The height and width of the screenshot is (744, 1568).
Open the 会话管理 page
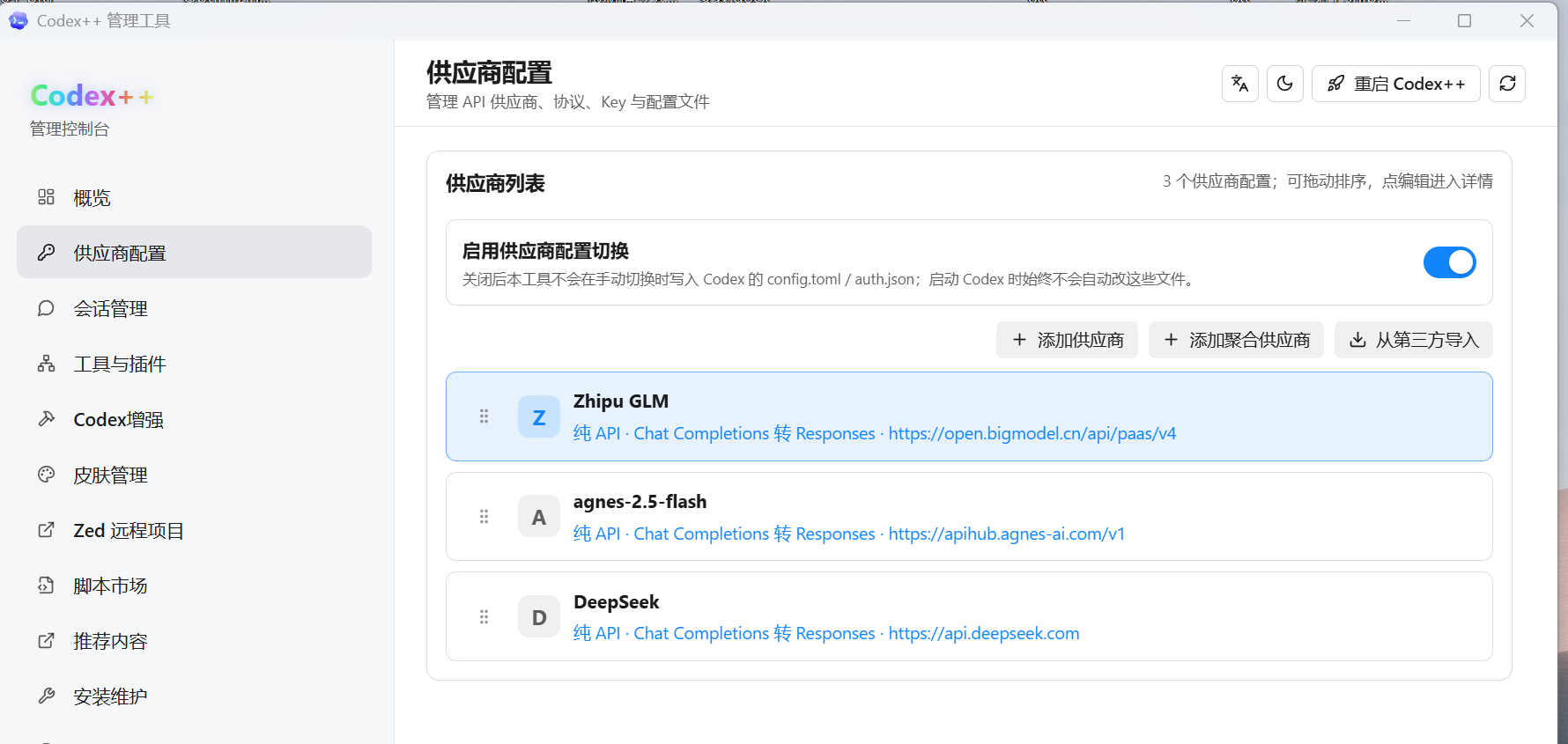pos(194,308)
